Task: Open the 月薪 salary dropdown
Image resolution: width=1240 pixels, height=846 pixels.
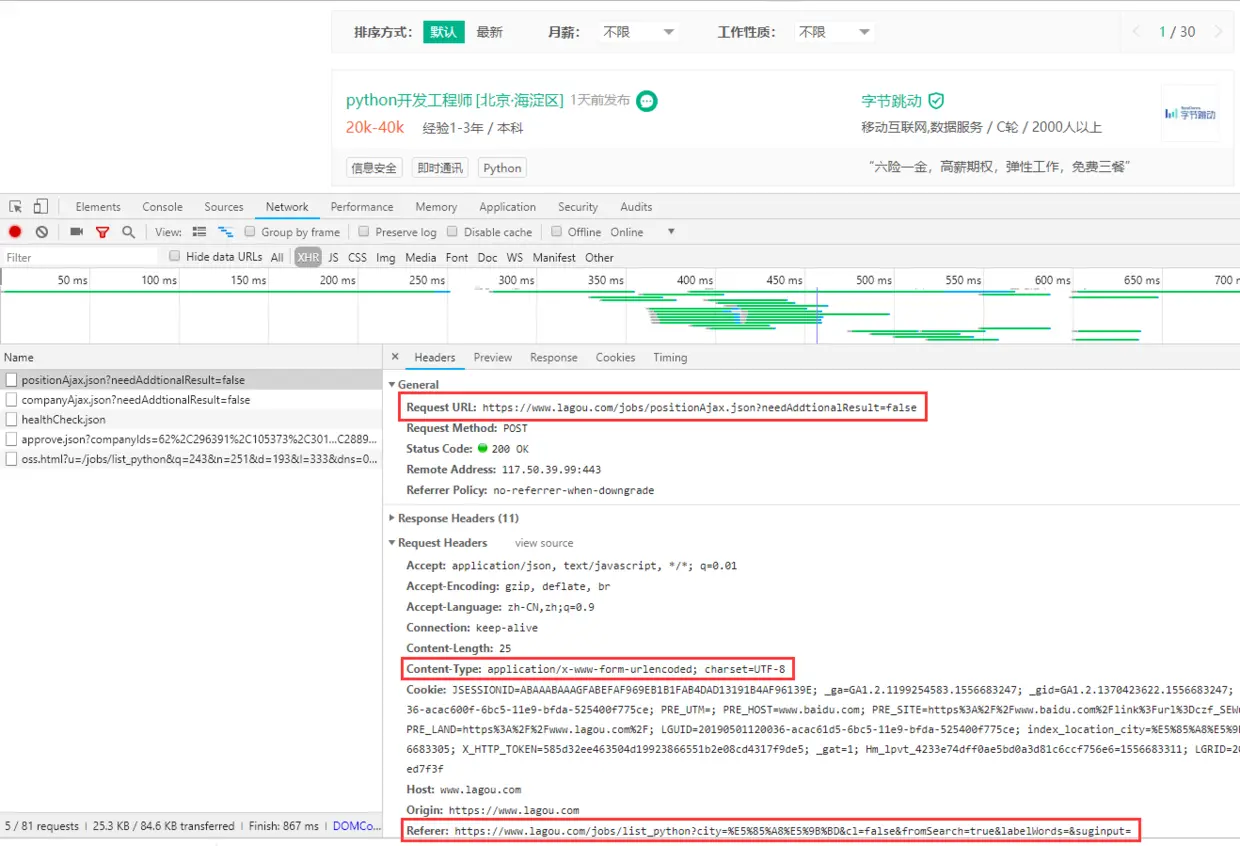Action: (638, 32)
